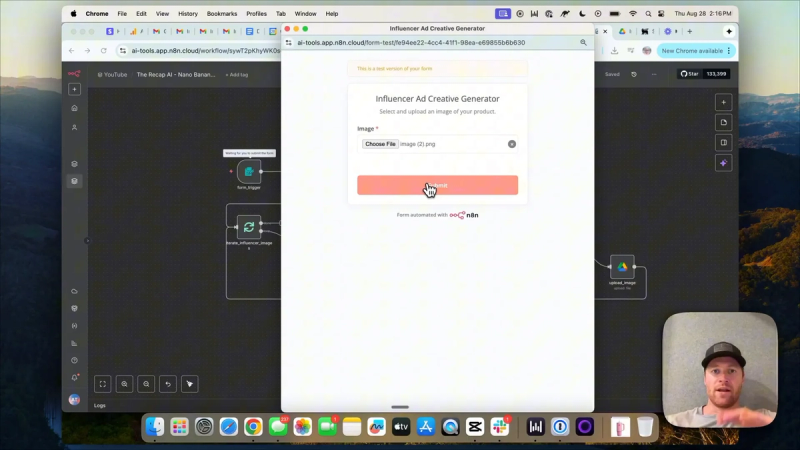Click the Choose File button

[380, 144]
